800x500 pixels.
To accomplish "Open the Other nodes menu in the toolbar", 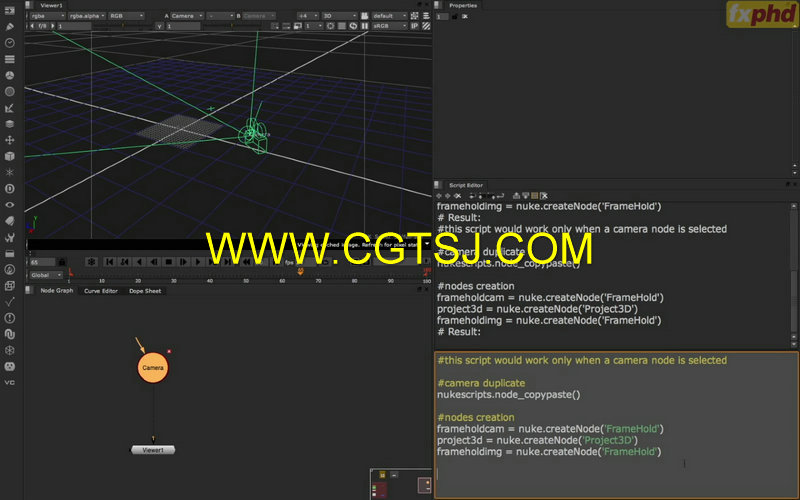I will pyautogui.click(x=9, y=254).
